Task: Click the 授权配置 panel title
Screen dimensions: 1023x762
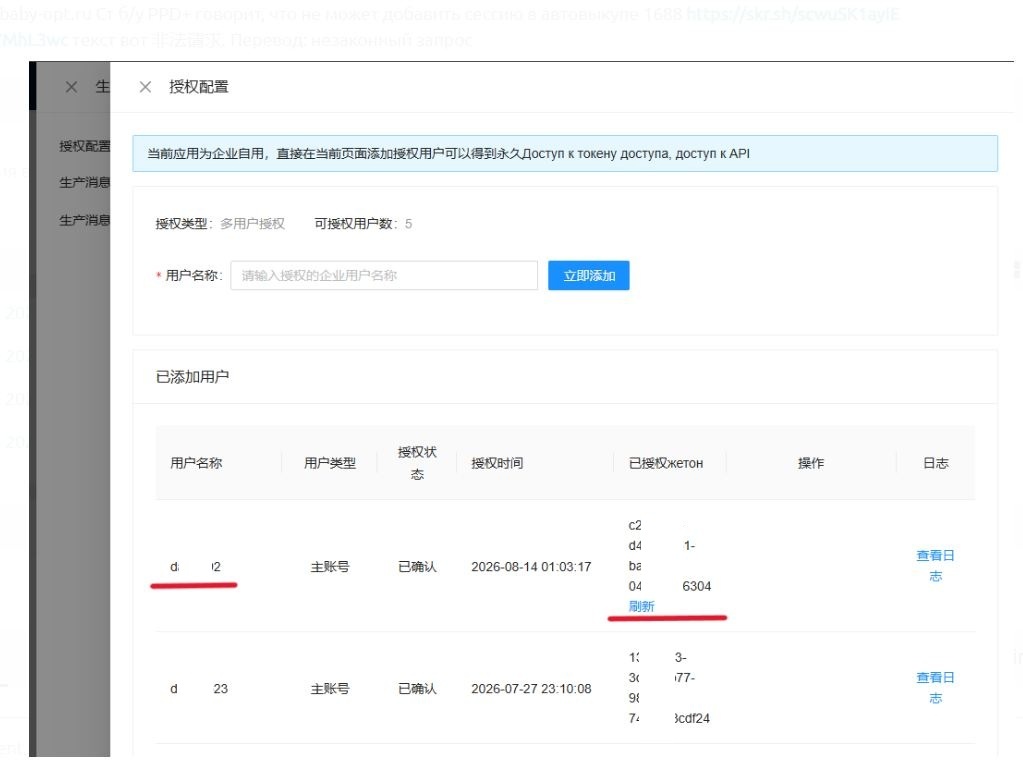Action: (199, 87)
